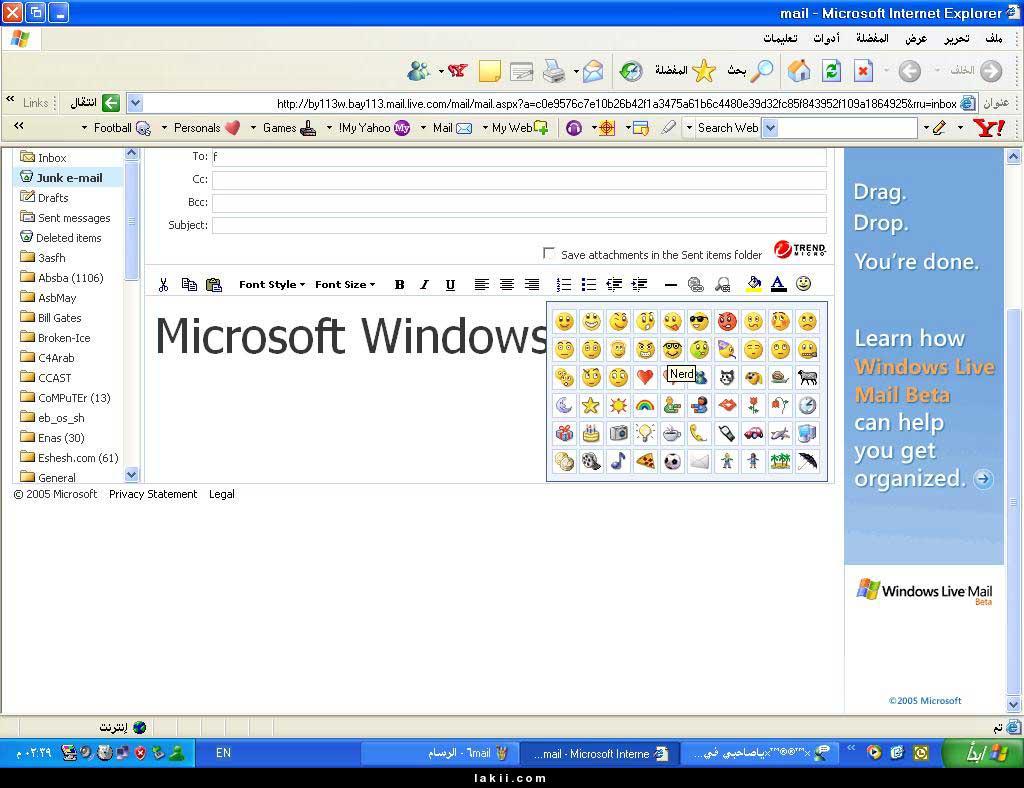1024x788 pixels.
Task: Insert the umbrella emoticon
Action: click(x=808, y=462)
